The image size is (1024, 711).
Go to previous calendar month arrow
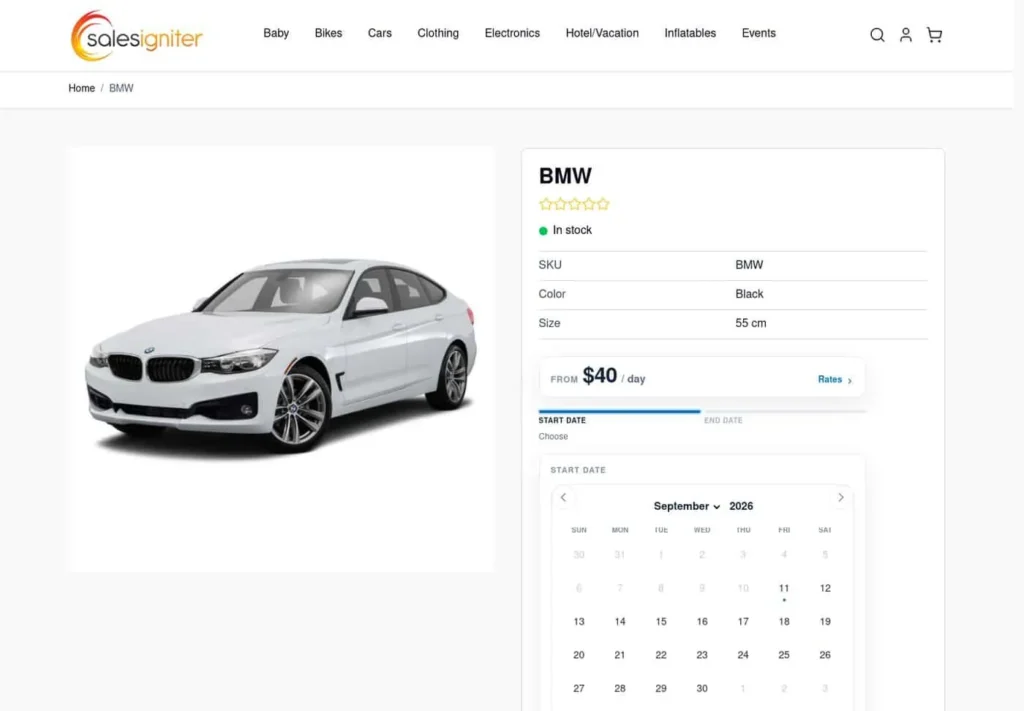click(x=564, y=498)
